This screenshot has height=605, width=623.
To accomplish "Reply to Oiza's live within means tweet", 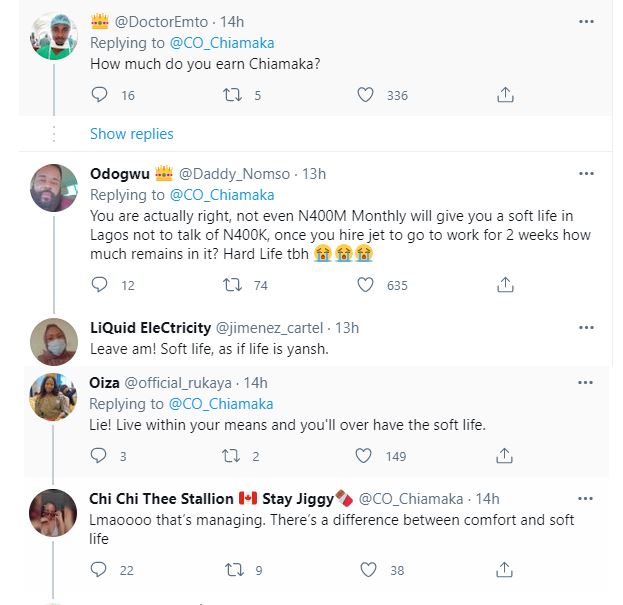I will coord(99,456).
